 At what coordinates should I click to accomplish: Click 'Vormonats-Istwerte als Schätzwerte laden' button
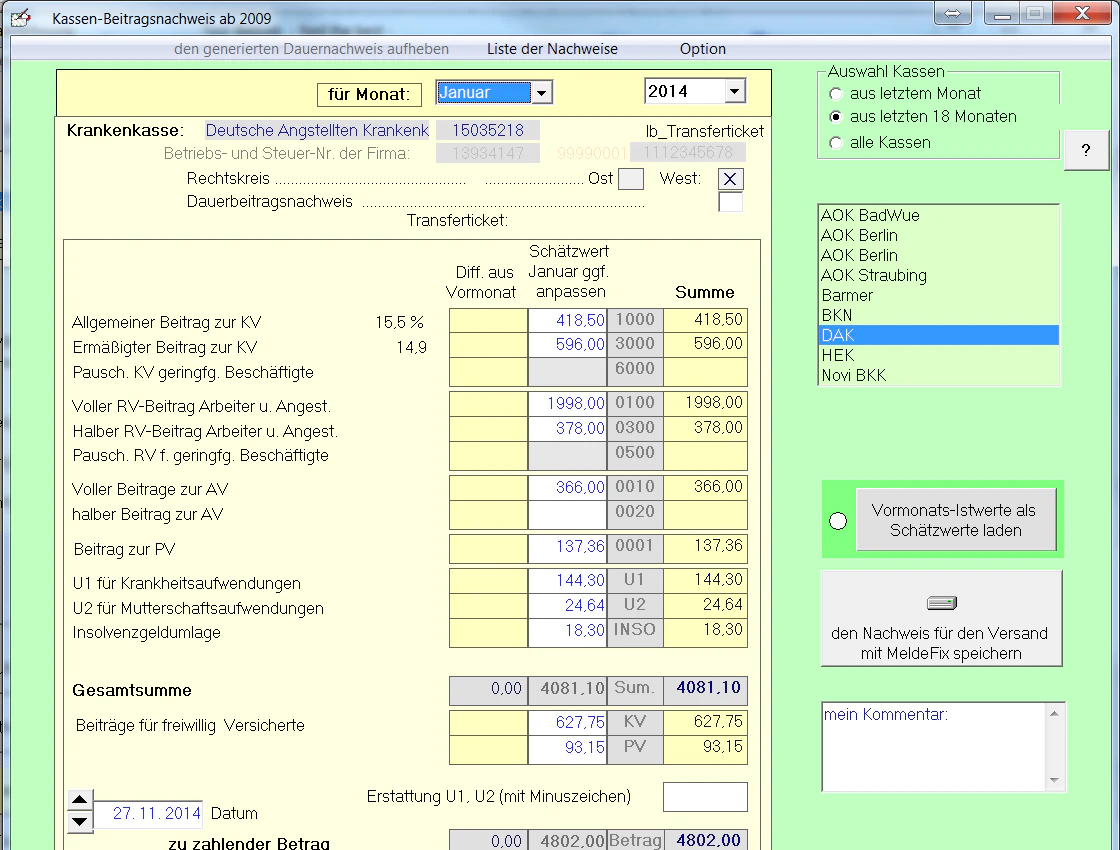pyautogui.click(x=956, y=520)
